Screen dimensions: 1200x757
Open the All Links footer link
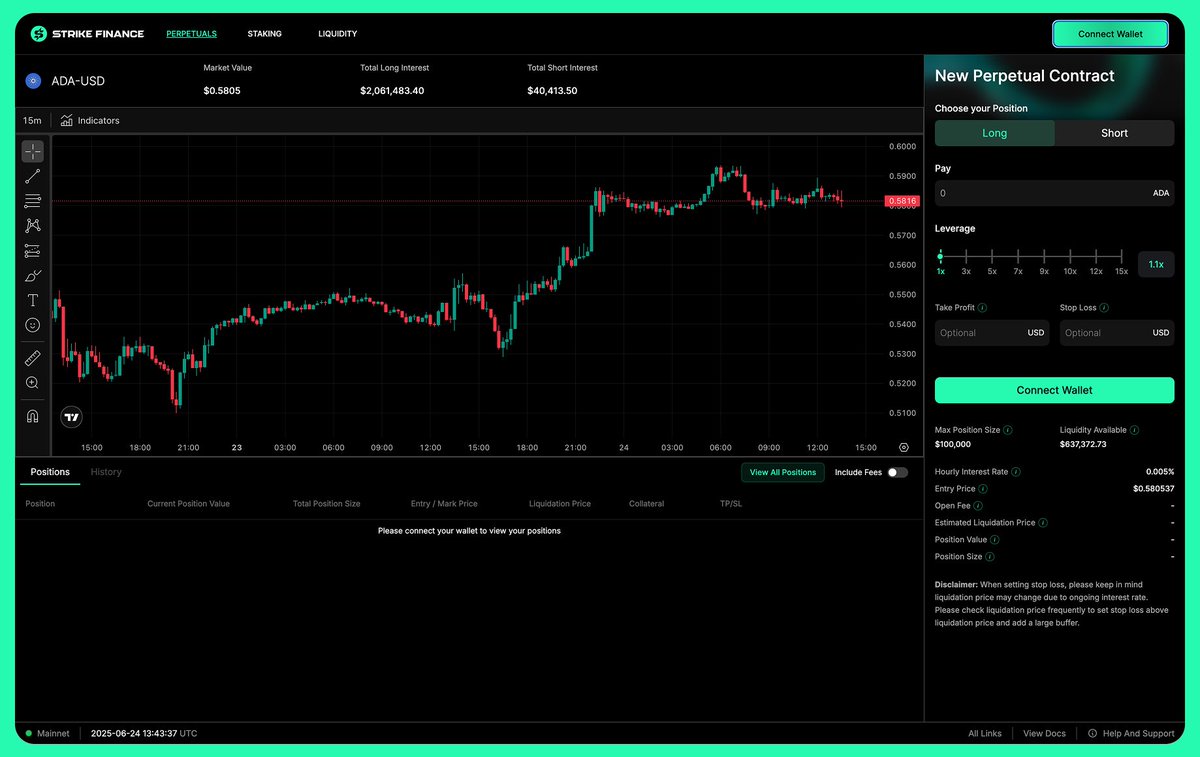pos(985,733)
